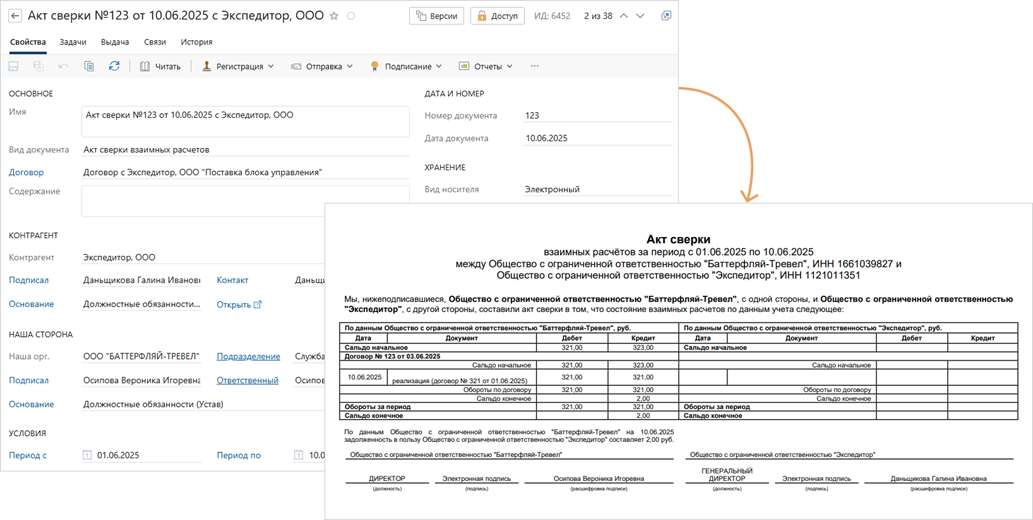Click Дата документа field 10.06.2025
The height and width of the screenshot is (520, 1033).
[597, 138]
